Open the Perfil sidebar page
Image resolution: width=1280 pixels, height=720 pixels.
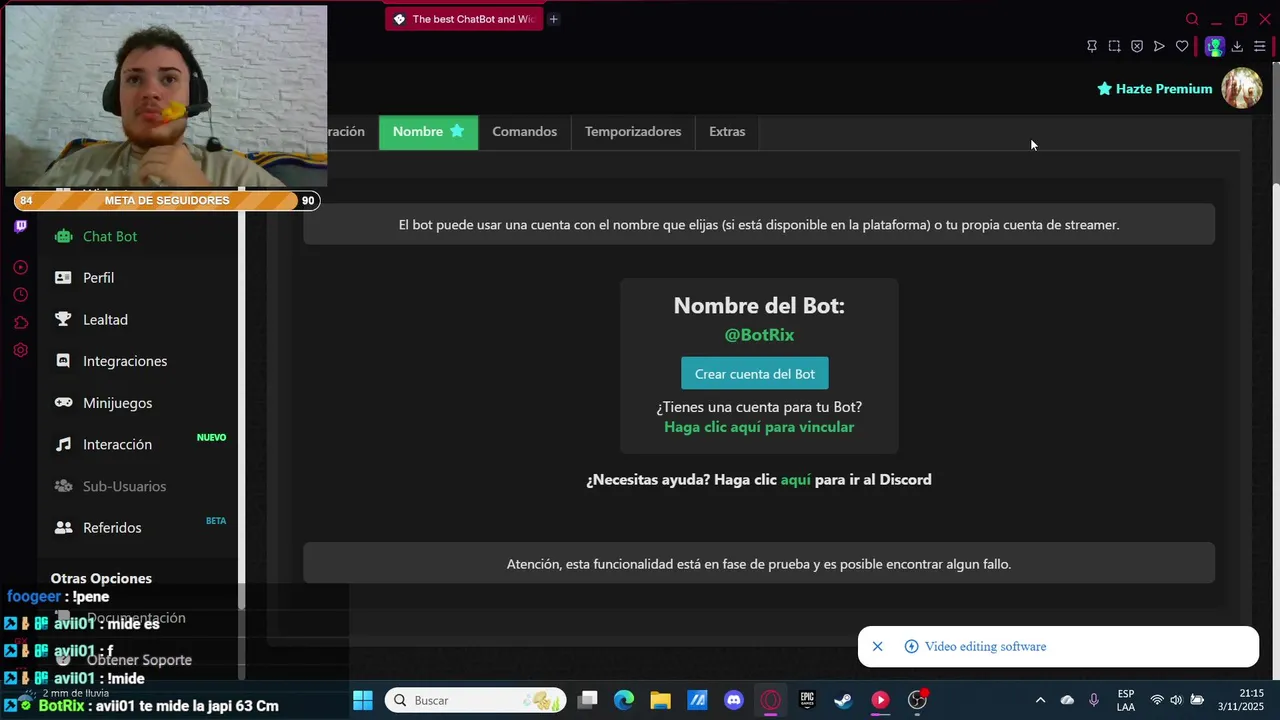(x=138, y=278)
